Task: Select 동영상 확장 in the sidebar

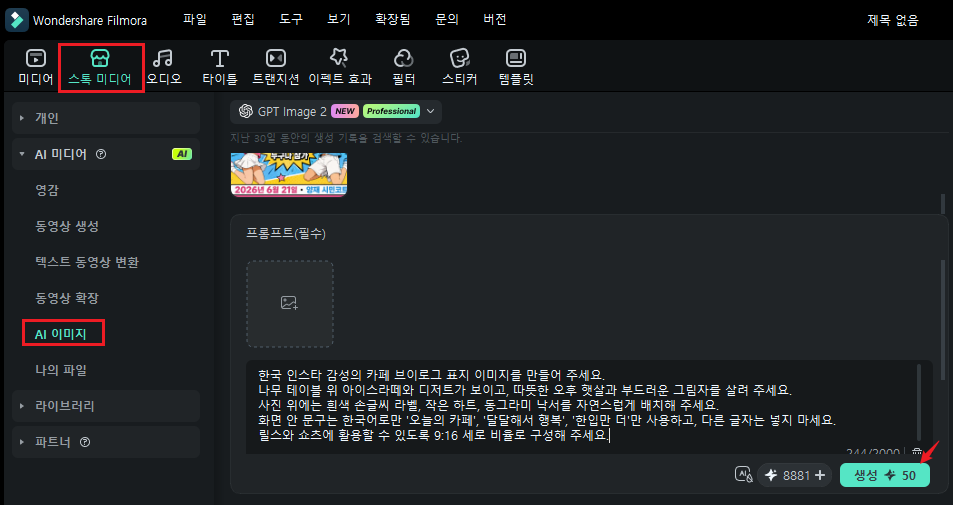Action: pos(67,298)
